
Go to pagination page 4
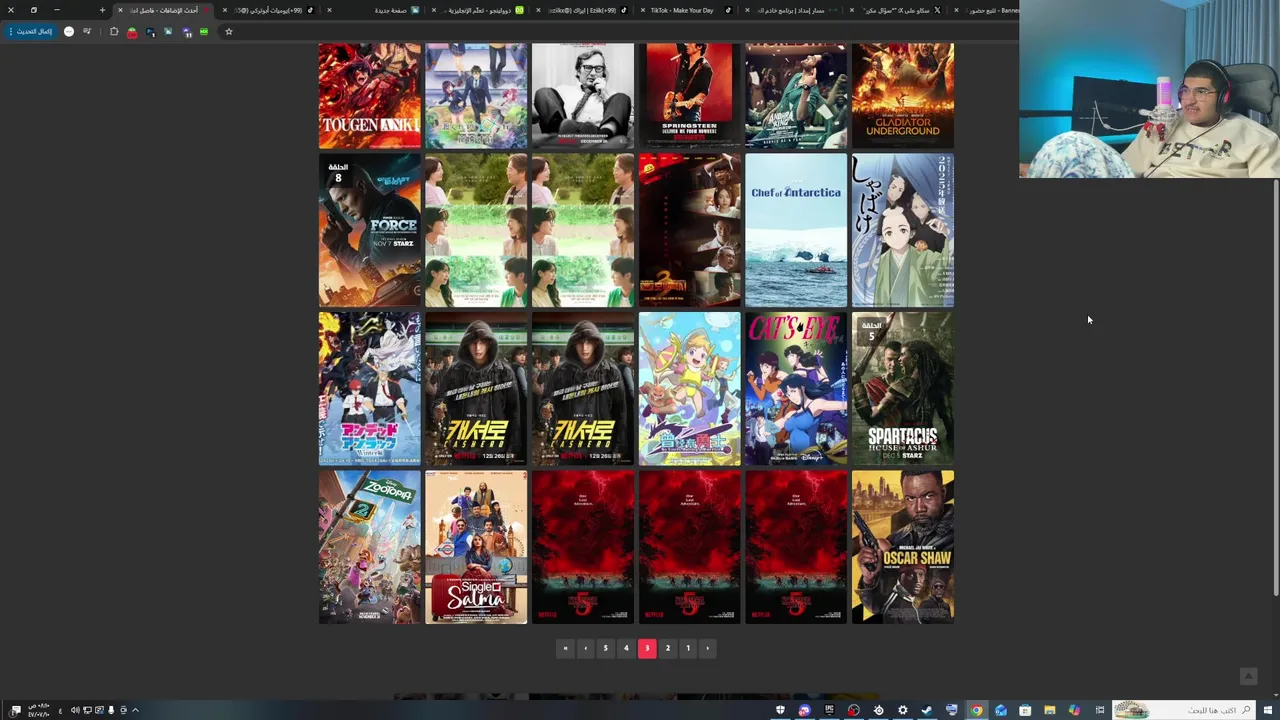626,648
